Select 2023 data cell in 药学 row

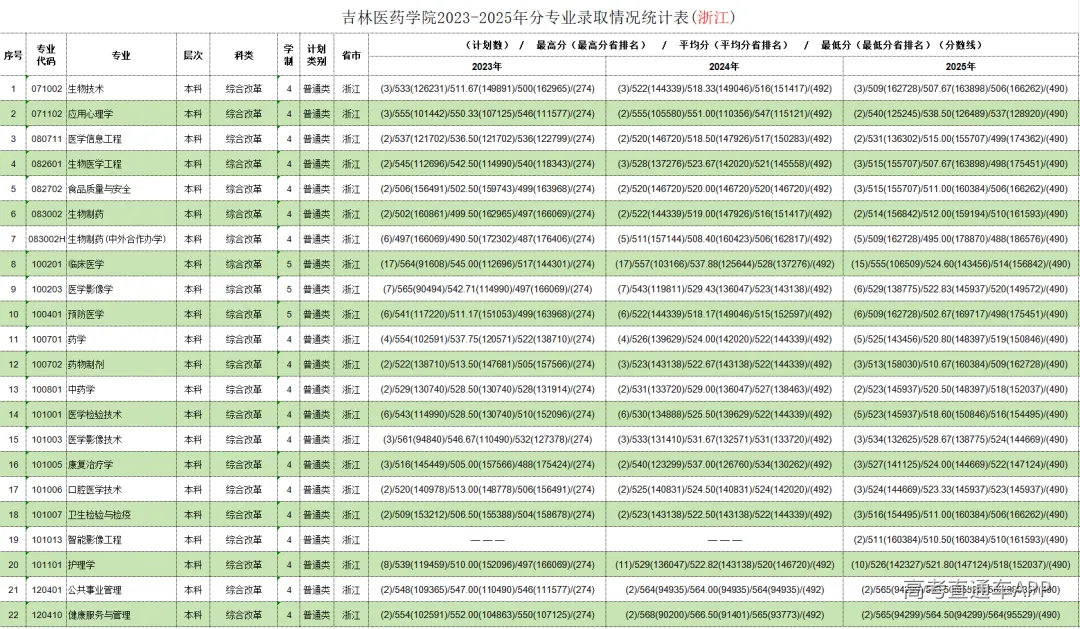pos(487,339)
